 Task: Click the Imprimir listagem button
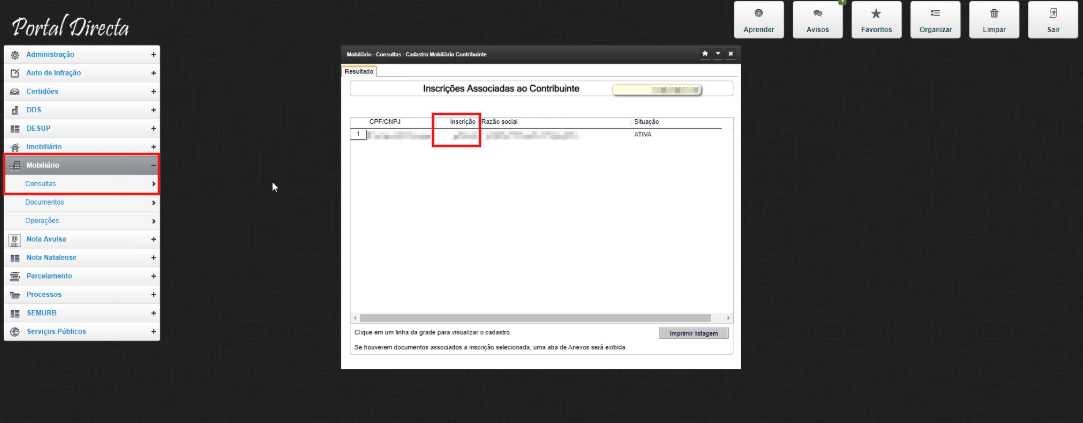pyautogui.click(x=693, y=333)
